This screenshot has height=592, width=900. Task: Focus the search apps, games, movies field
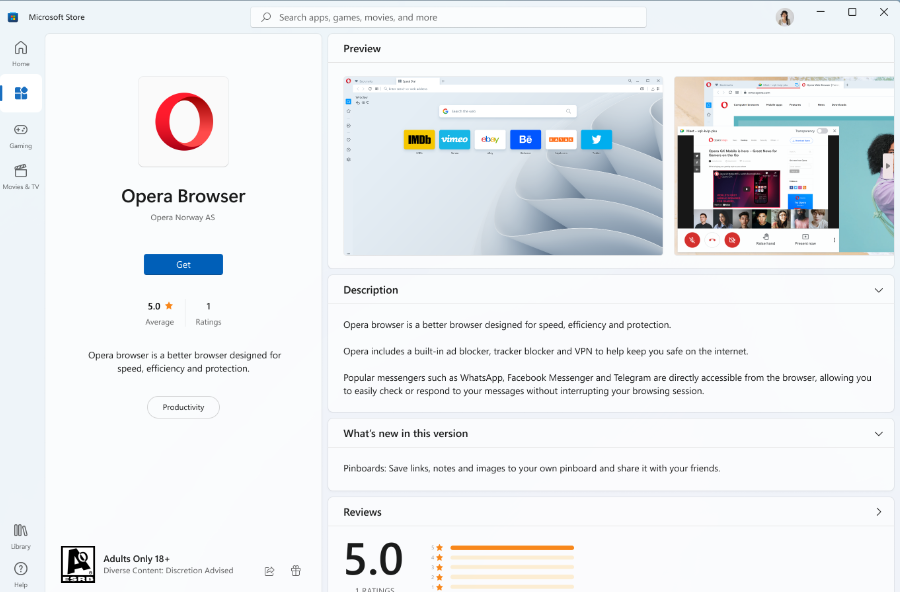point(448,17)
